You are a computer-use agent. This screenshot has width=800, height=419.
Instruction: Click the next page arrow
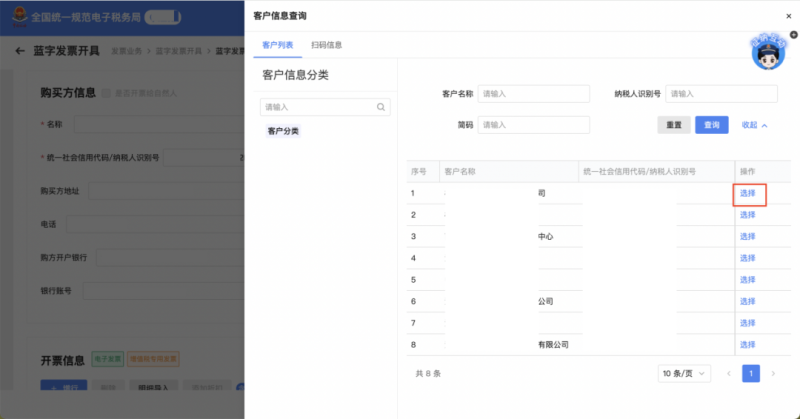[x=773, y=374]
